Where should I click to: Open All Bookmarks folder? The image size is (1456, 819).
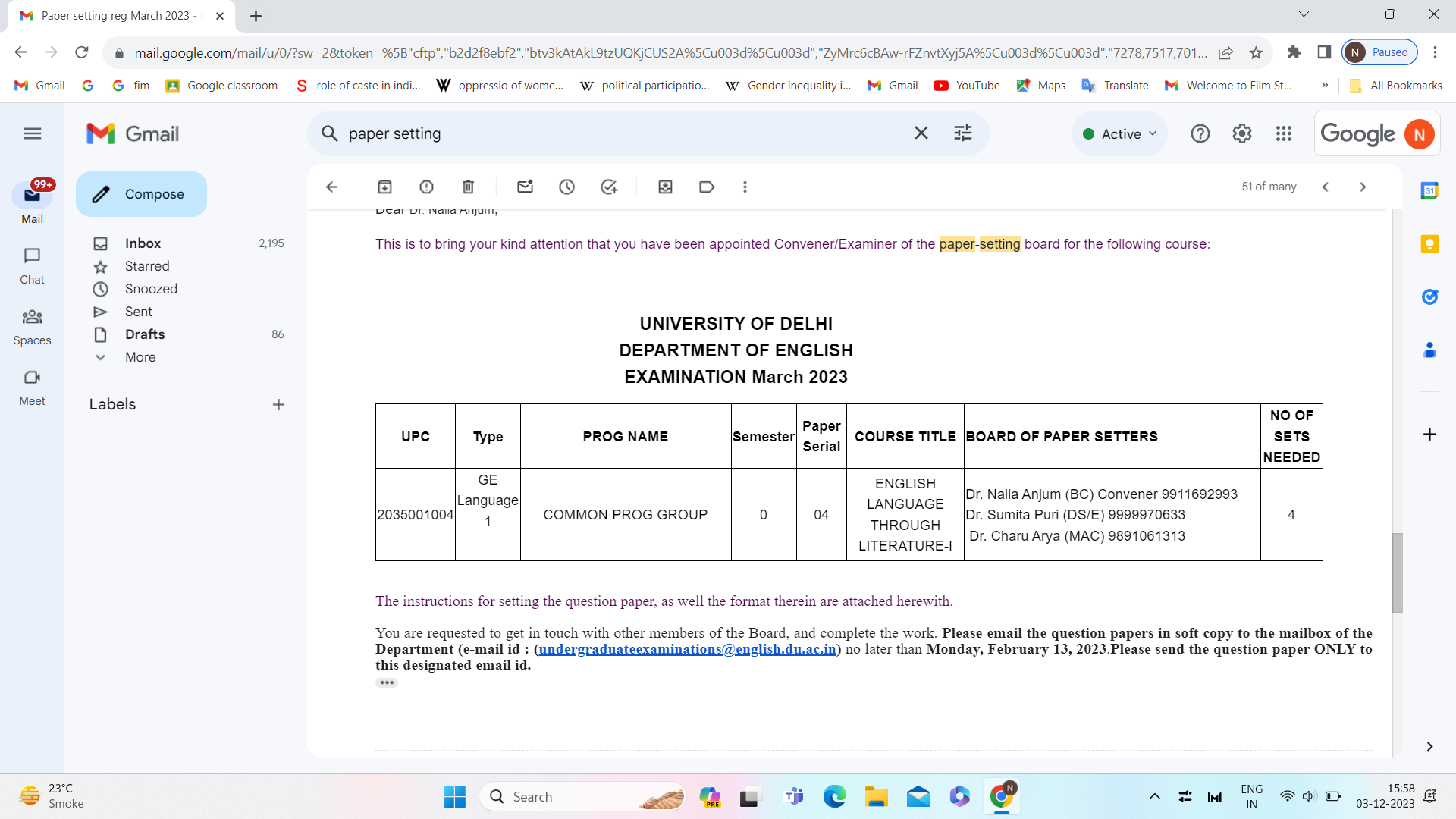pos(1395,86)
